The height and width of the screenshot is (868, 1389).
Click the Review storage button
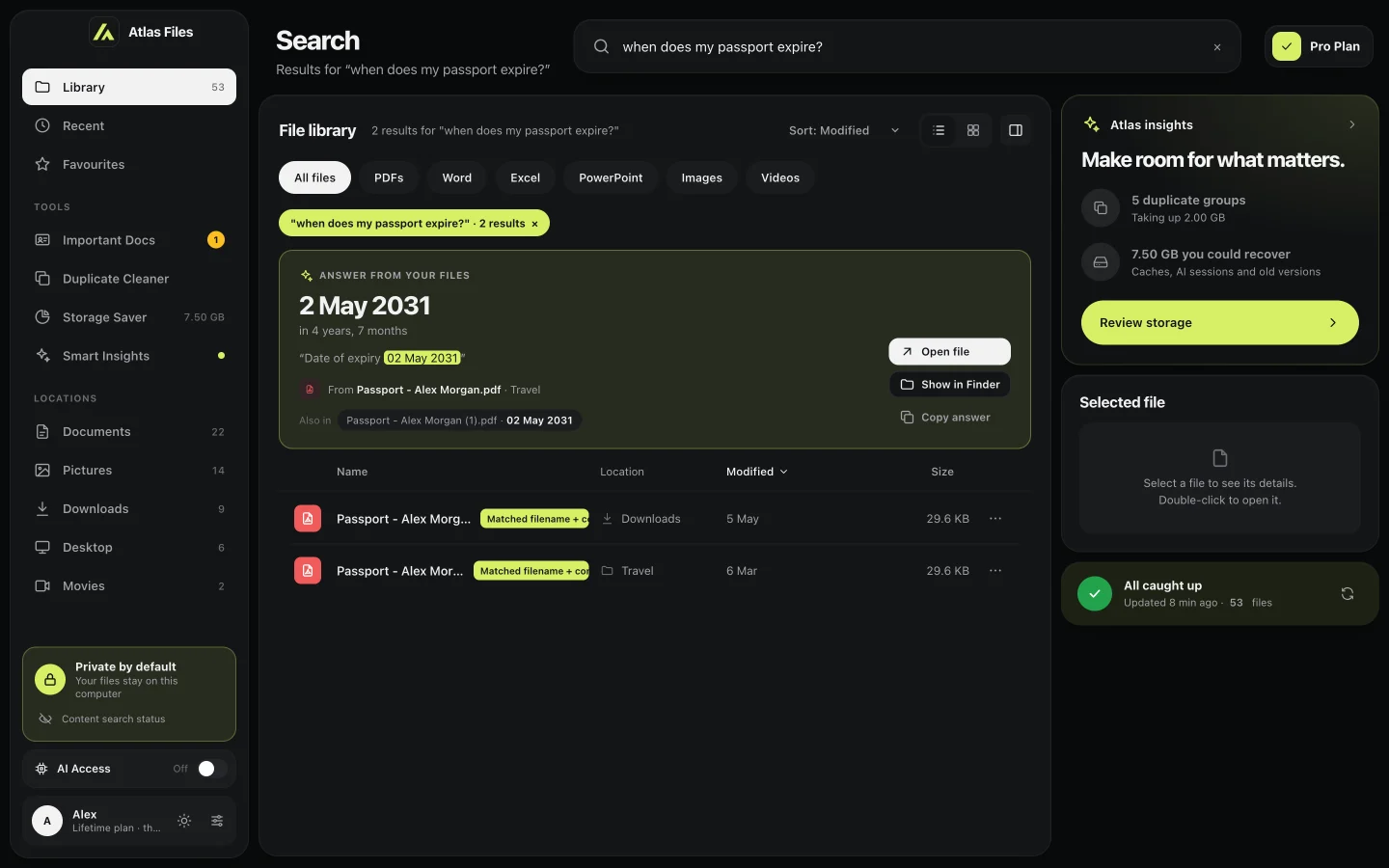(x=1220, y=323)
